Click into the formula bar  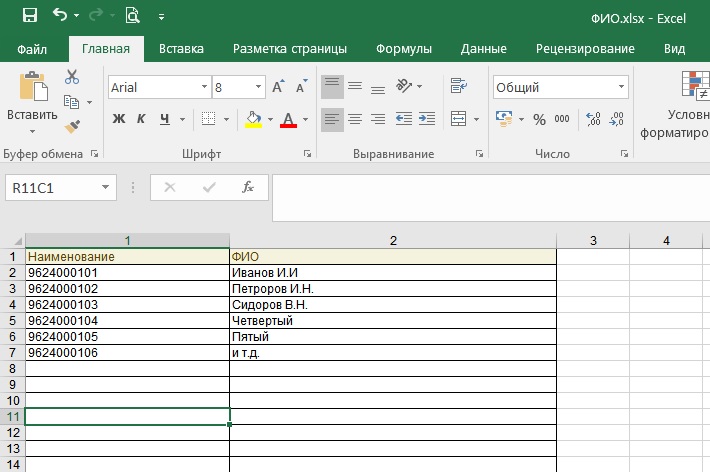click(x=491, y=198)
